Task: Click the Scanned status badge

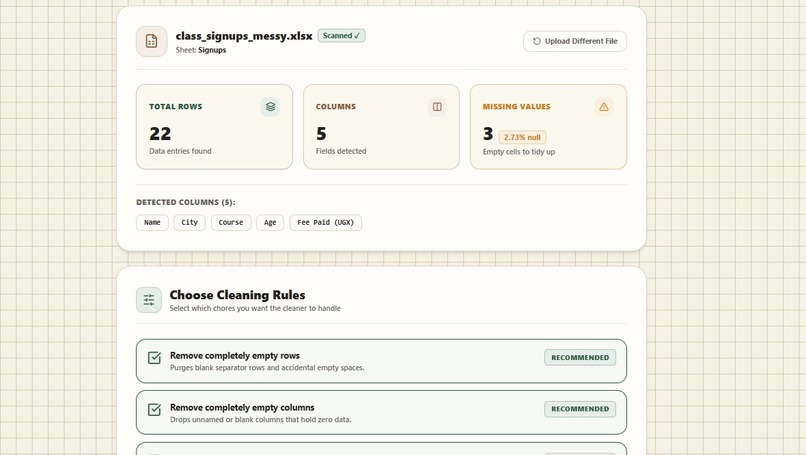Action: click(x=341, y=35)
